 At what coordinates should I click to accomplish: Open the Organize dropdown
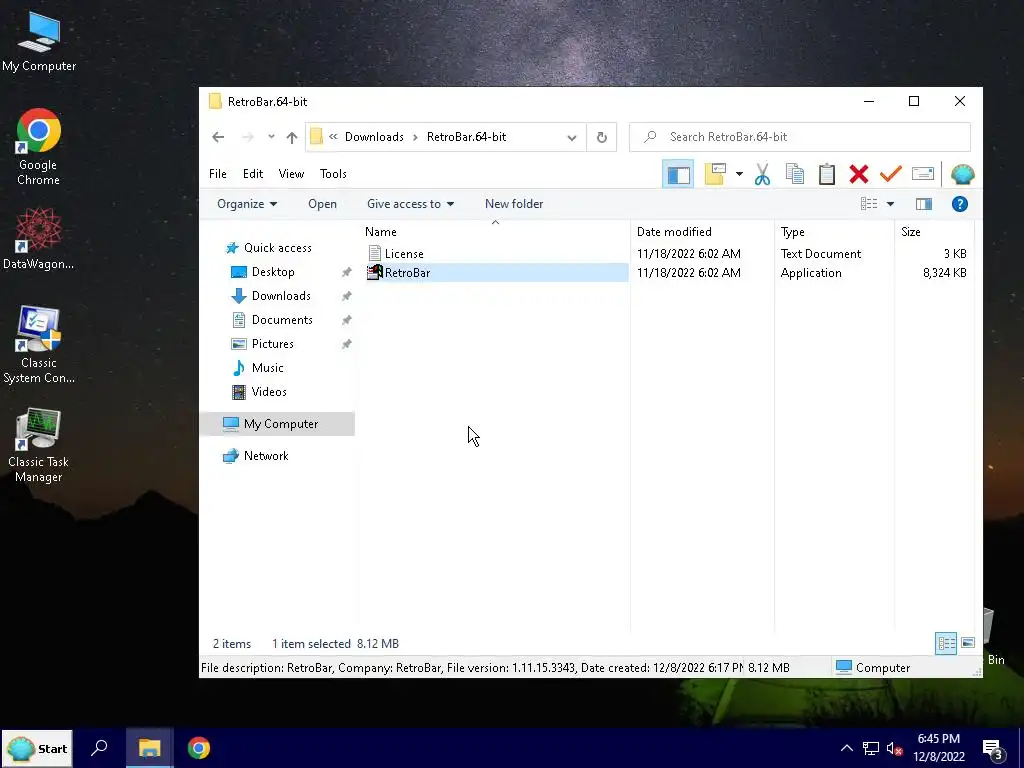pyautogui.click(x=247, y=204)
